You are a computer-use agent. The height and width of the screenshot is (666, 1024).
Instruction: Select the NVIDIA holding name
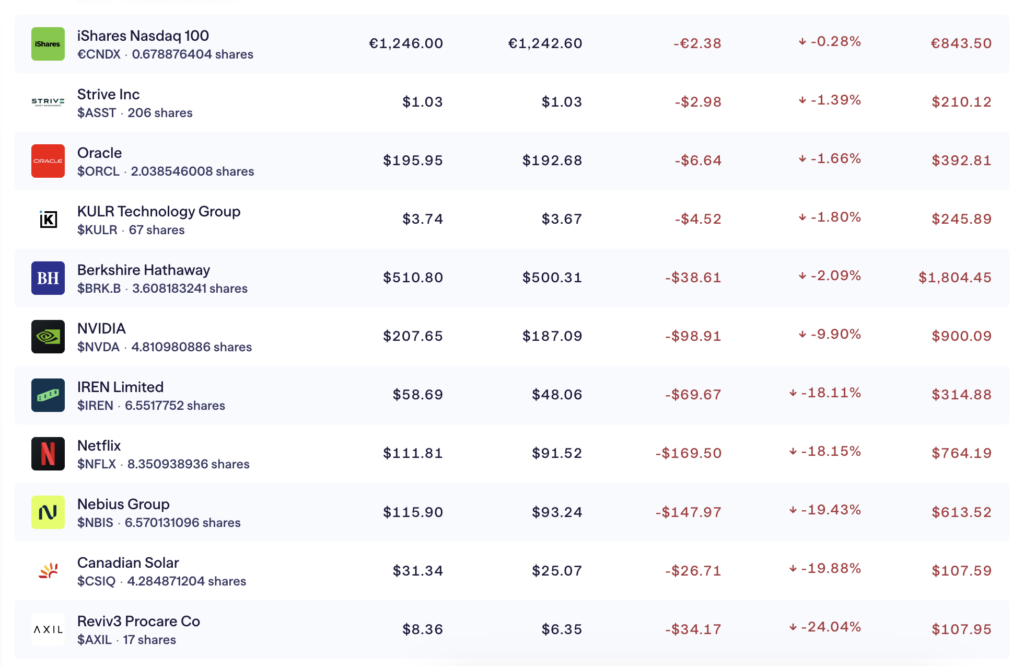(101, 328)
